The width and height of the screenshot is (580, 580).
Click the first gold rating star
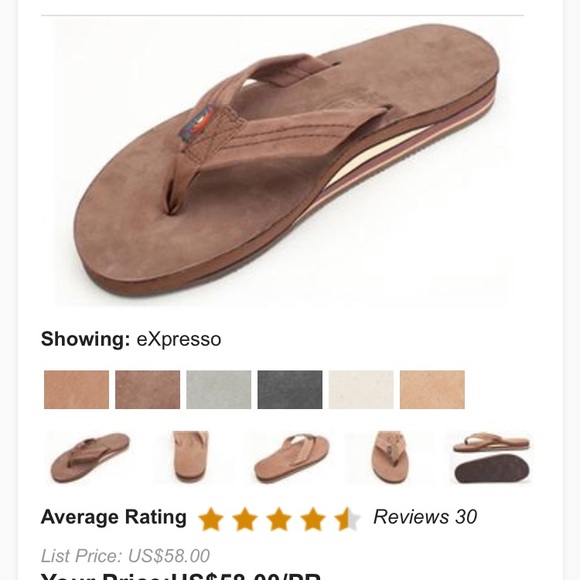coord(211,519)
